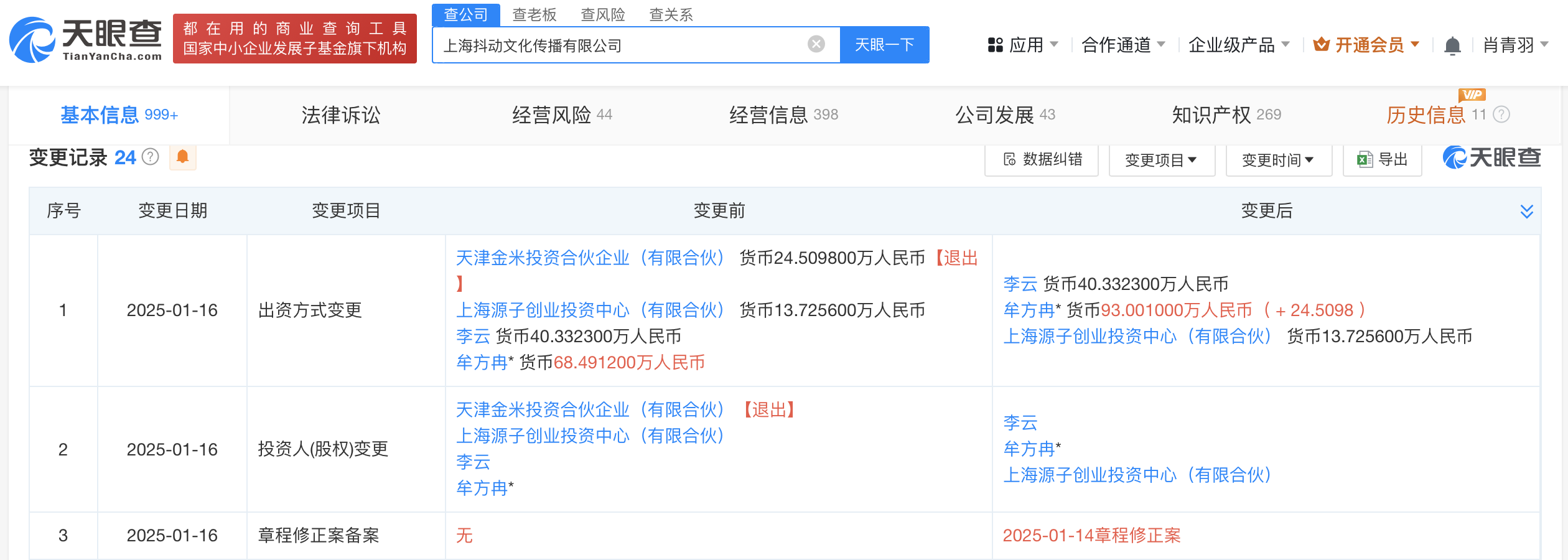Open the TianYanCha homepage logo
1568x560 pixels.
pos(86,40)
